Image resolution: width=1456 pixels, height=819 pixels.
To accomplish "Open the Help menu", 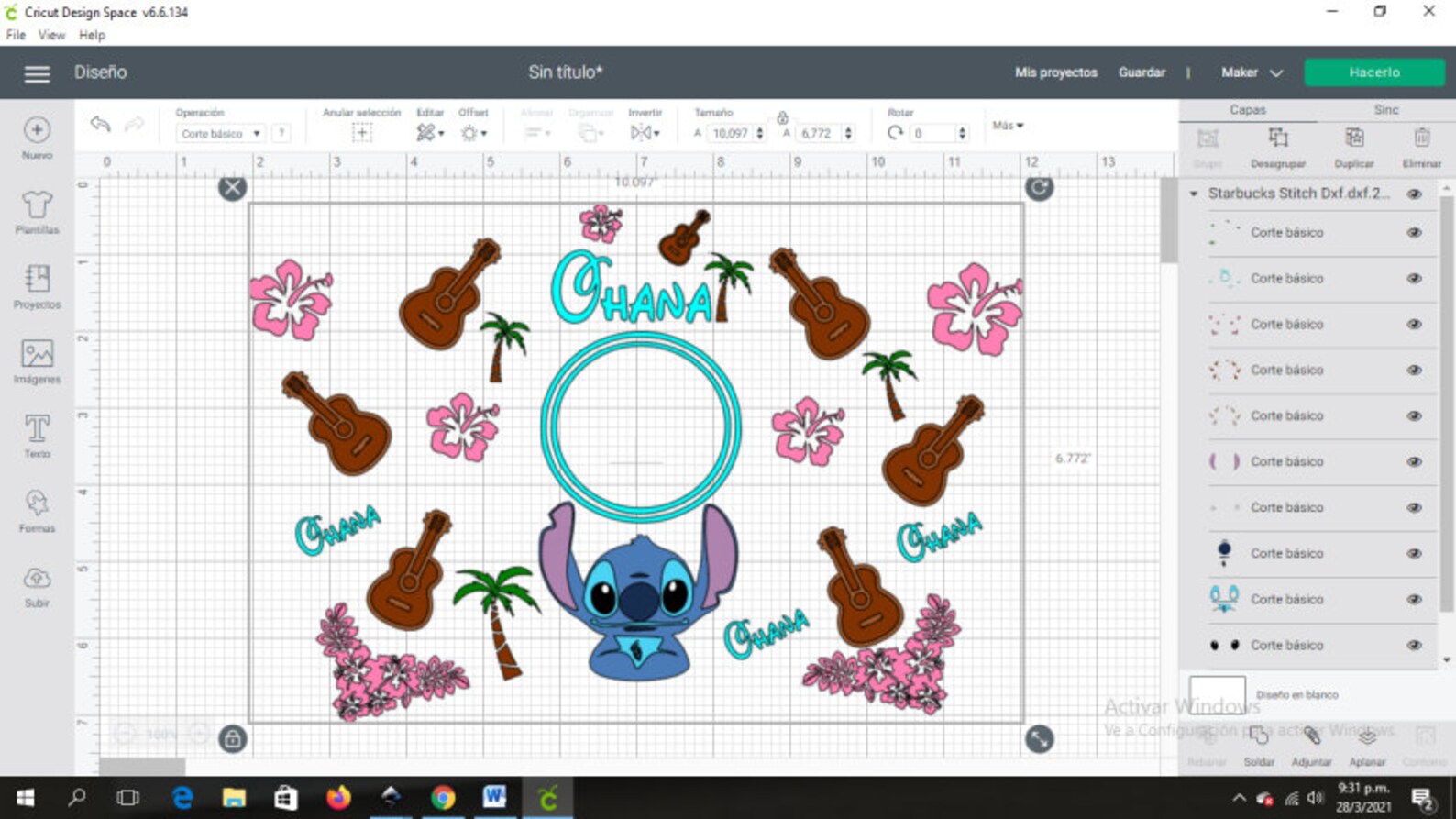I will tap(92, 35).
